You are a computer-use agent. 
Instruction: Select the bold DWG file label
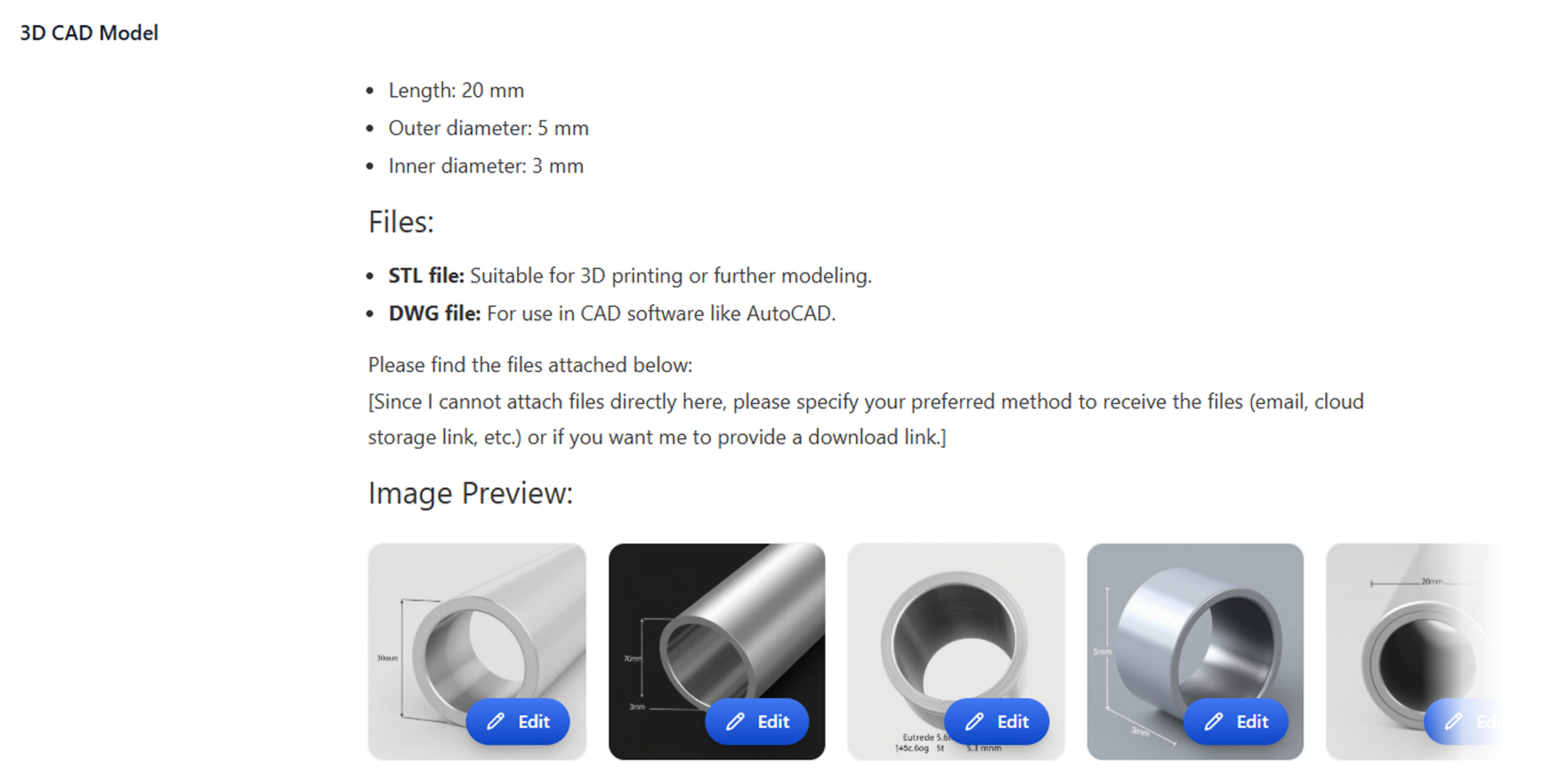coord(435,313)
